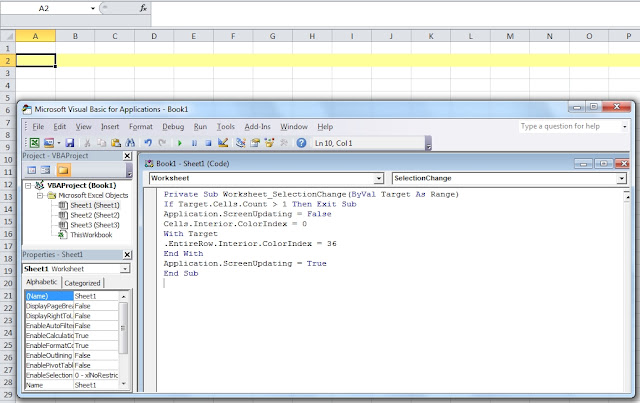The image size is (640, 403).
Task: Open Find with the binoculars icon
Action: (x=130, y=143)
